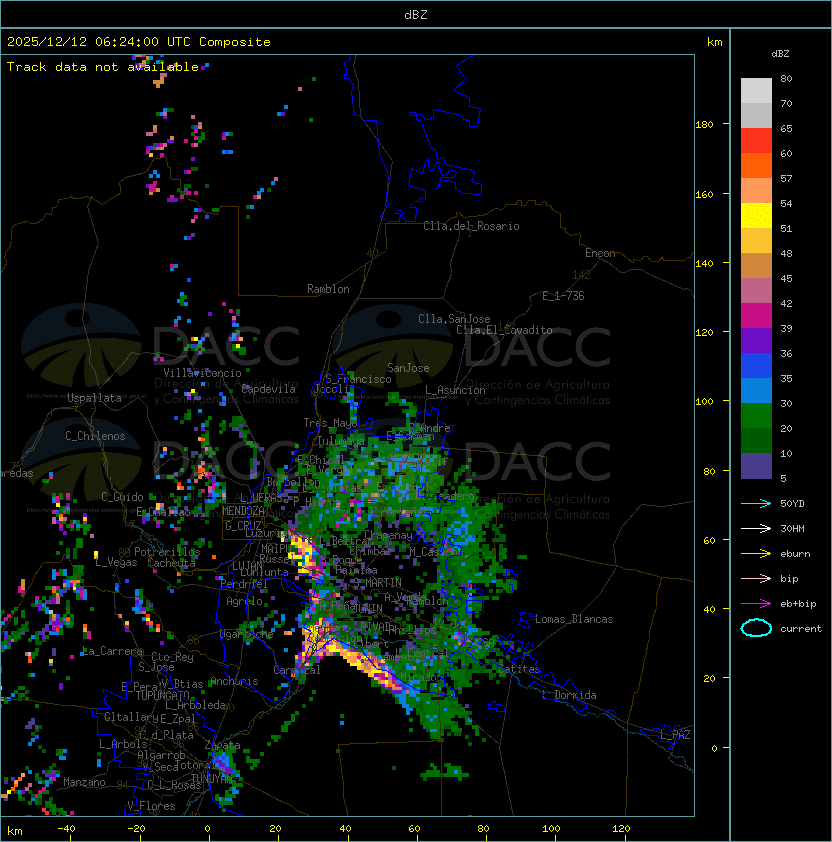Click the '-40' km tick on bottom axis

[66, 829]
